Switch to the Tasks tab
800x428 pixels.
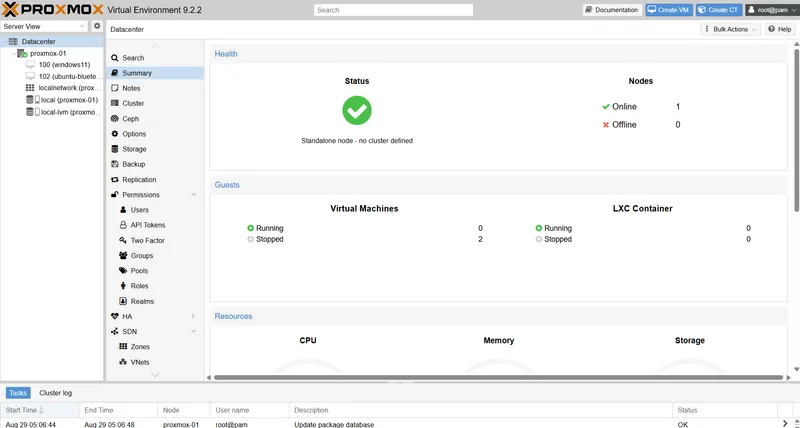point(18,393)
